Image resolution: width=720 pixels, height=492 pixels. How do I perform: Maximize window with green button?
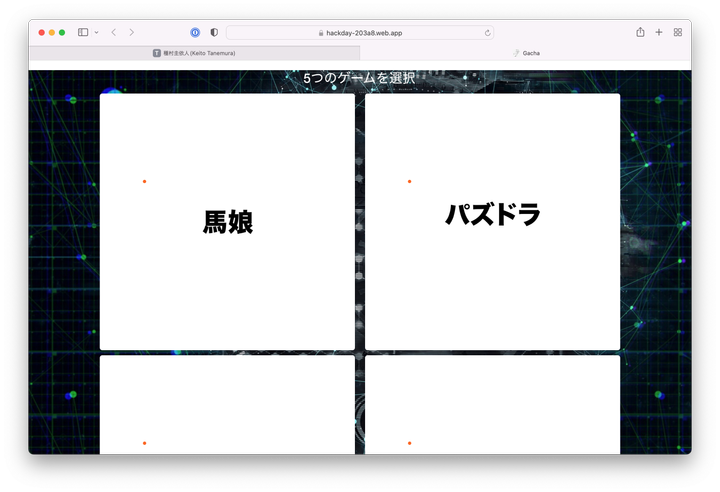point(62,33)
